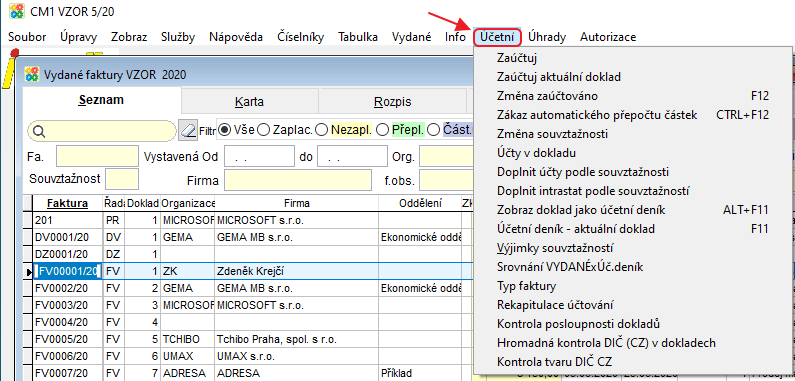Click the Souvztažnost input field

(122, 179)
